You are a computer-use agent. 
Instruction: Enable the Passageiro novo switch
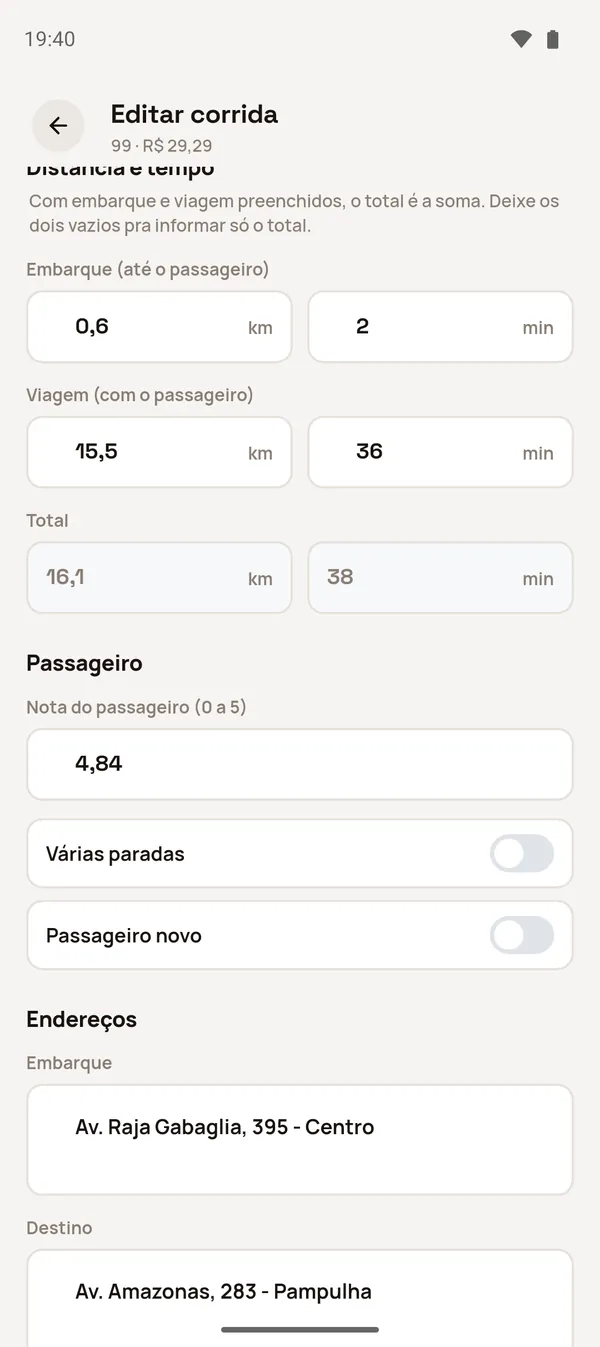pyautogui.click(x=521, y=936)
